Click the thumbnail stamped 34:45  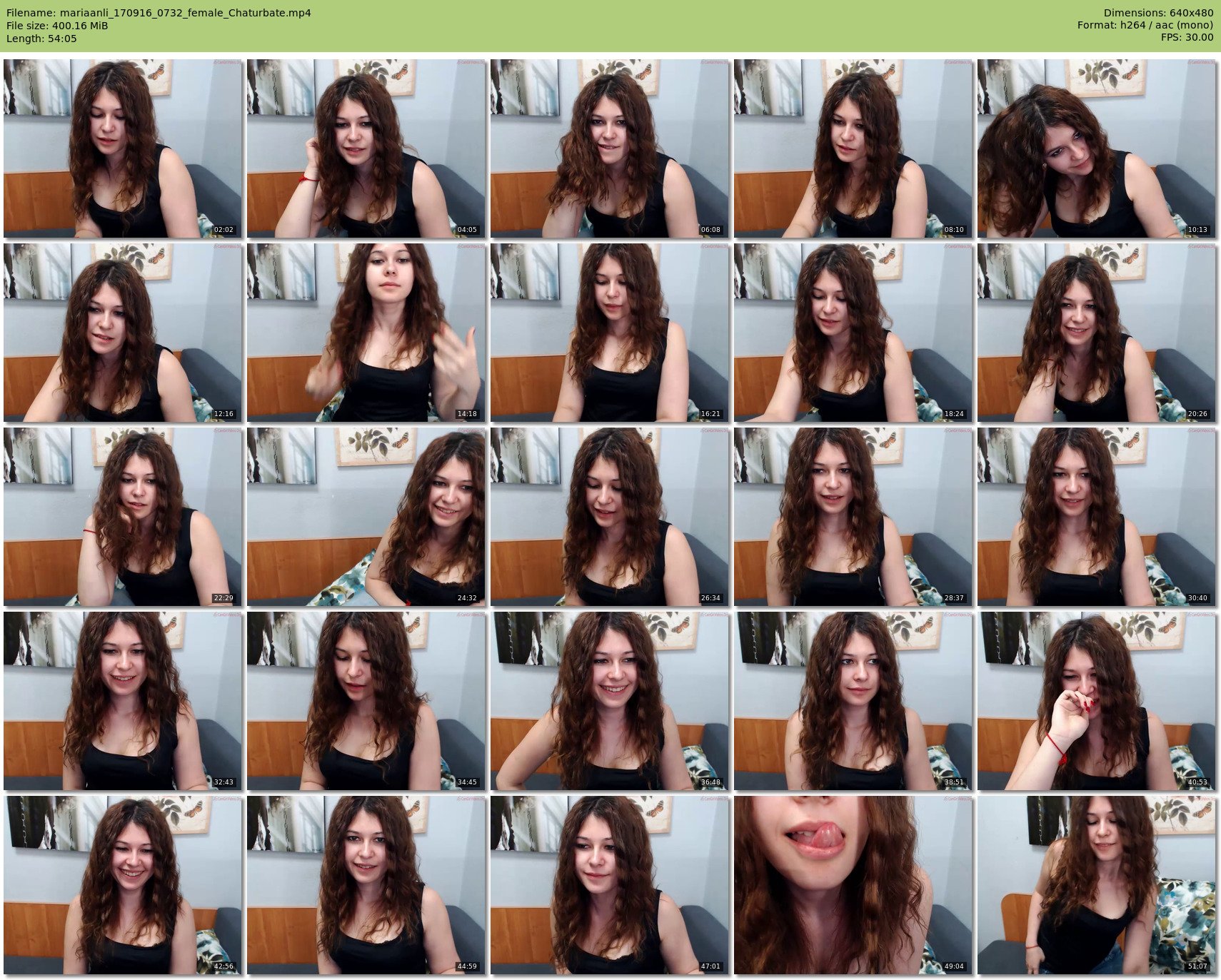pyautogui.click(x=366, y=701)
